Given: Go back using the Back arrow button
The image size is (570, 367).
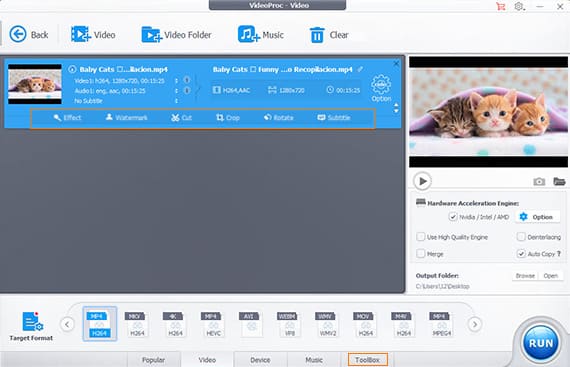Looking at the screenshot, I should pyautogui.click(x=28, y=35).
